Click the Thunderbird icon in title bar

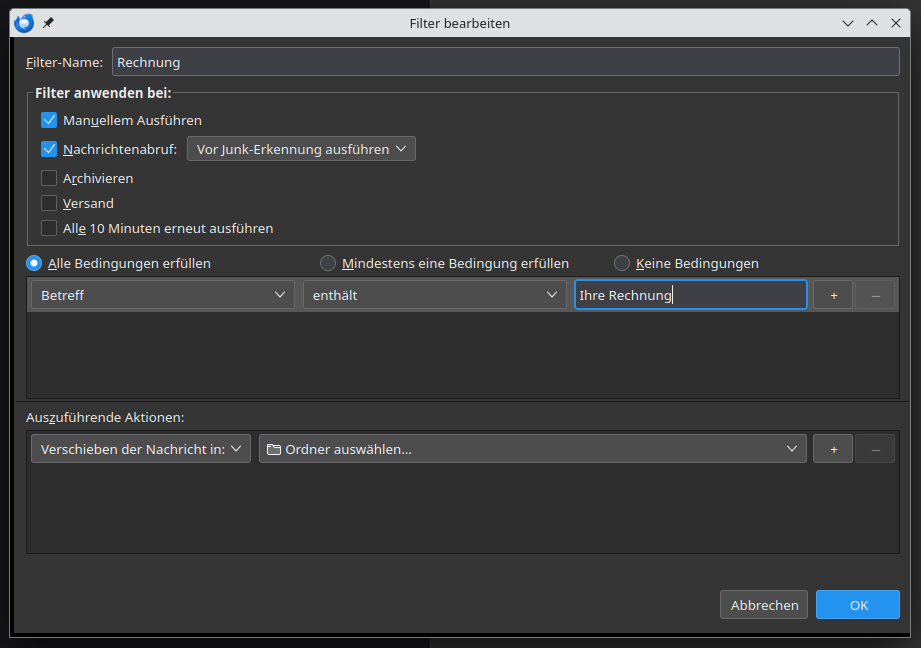[x=24, y=22]
